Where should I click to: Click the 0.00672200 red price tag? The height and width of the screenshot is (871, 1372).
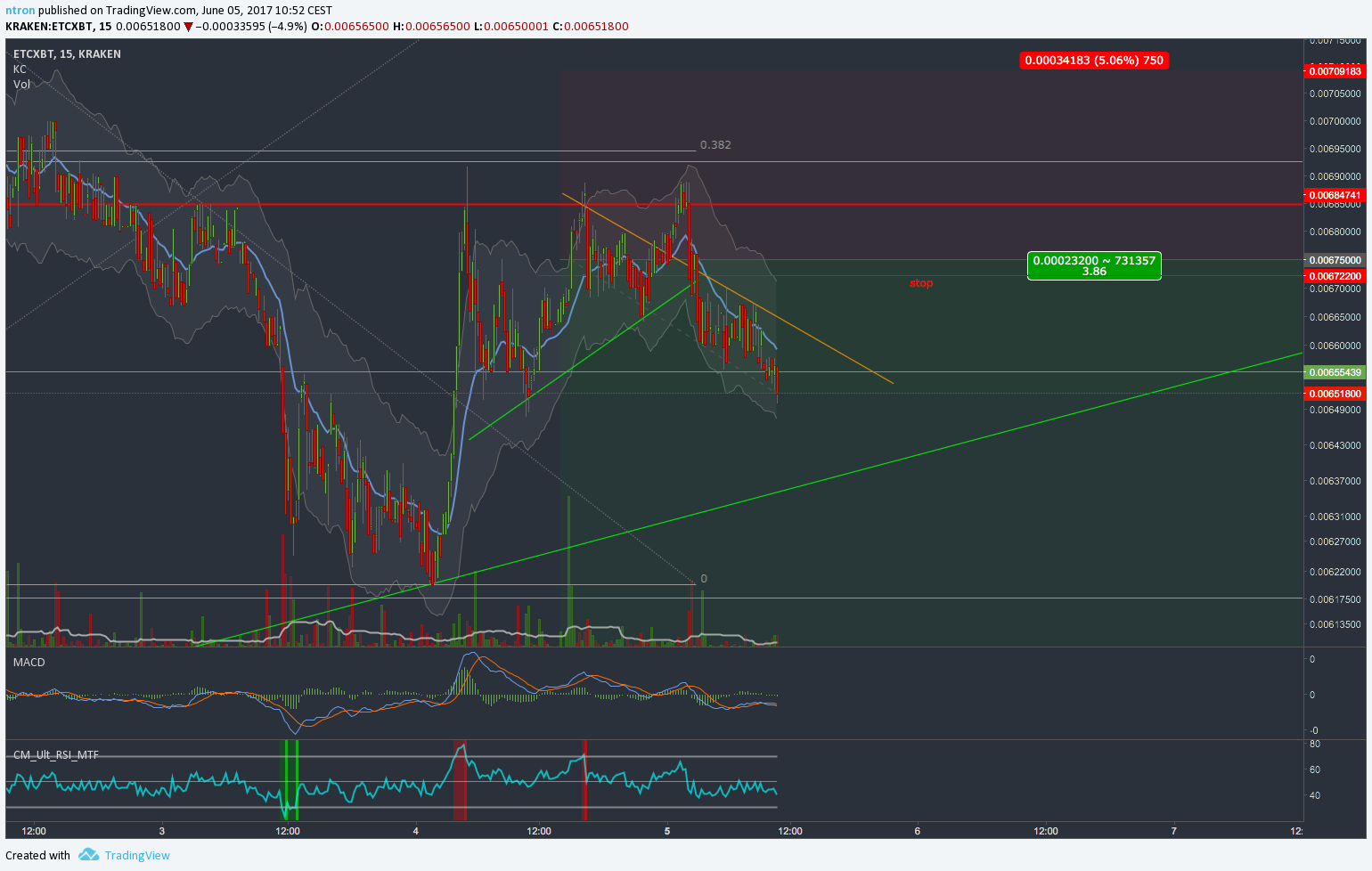coord(1335,276)
